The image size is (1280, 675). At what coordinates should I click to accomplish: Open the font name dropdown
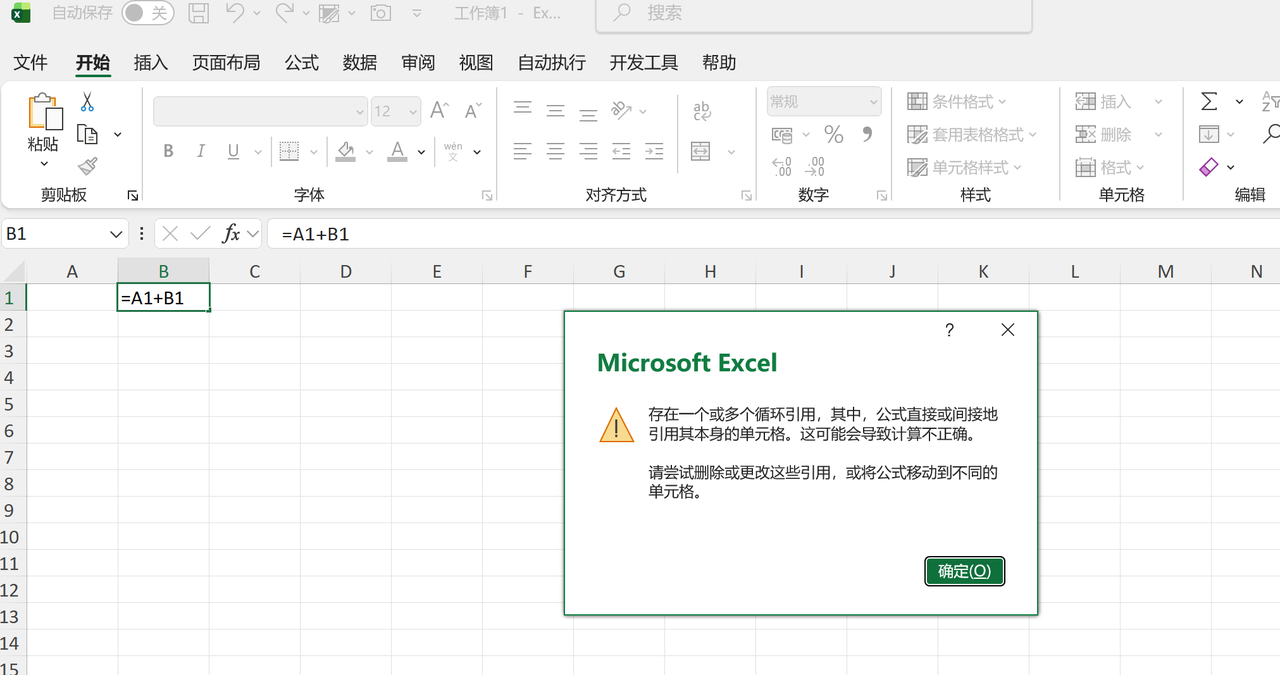pos(360,111)
